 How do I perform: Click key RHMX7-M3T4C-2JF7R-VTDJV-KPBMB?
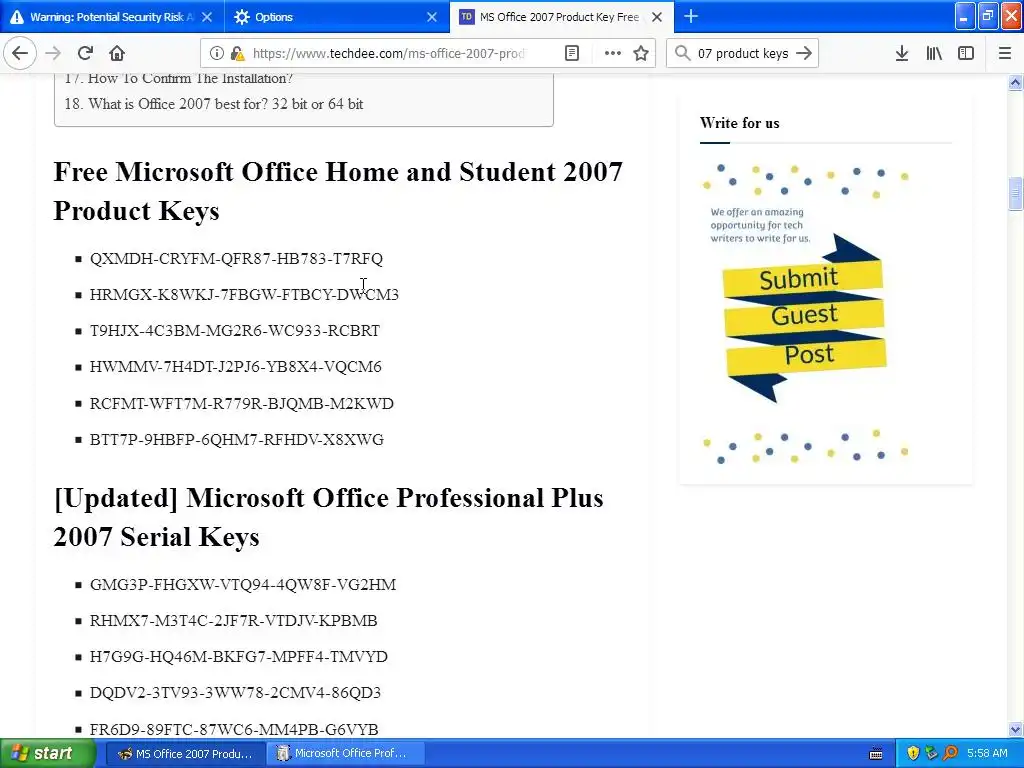234,620
